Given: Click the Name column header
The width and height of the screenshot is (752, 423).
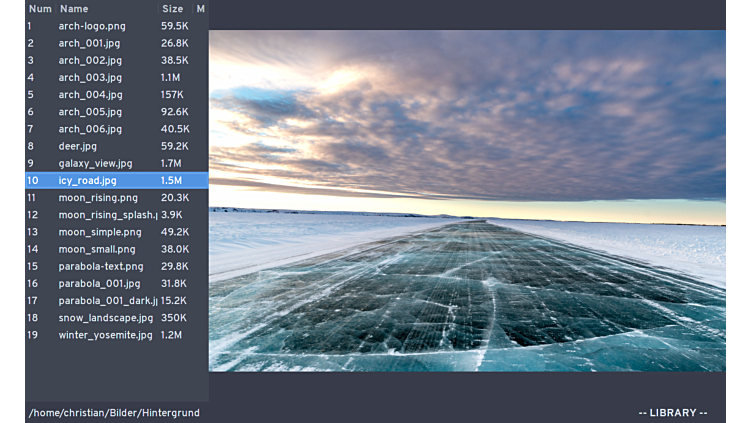Looking at the screenshot, I should [74, 9].
